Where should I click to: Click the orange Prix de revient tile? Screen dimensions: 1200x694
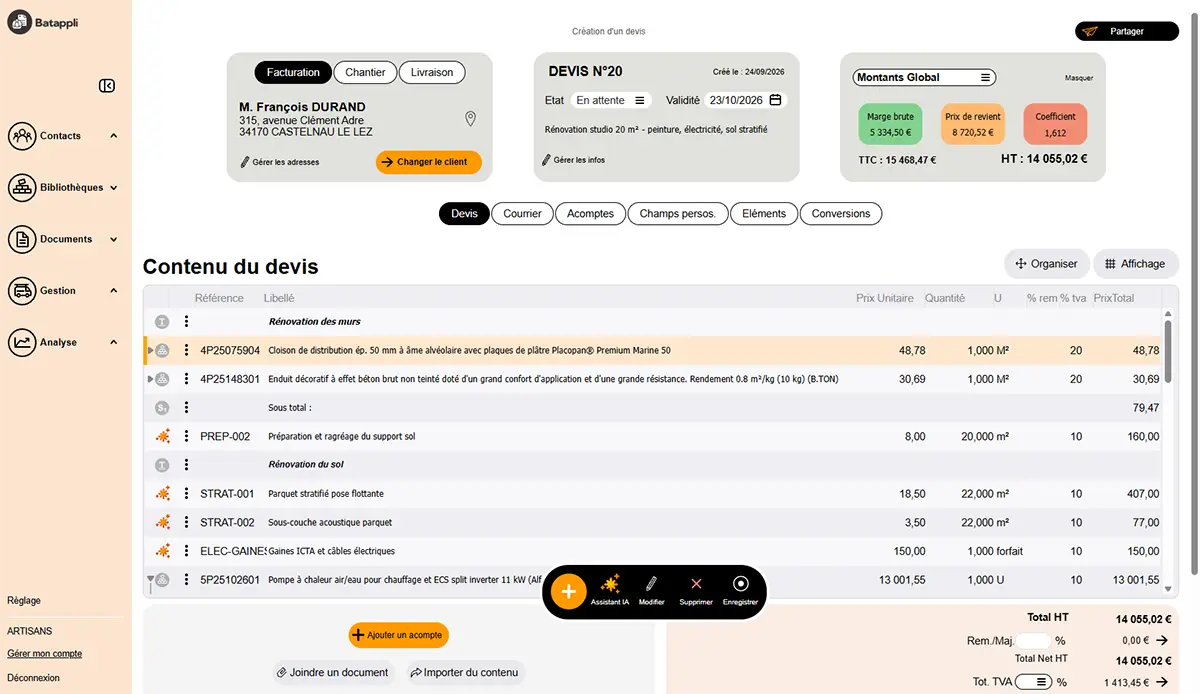[x=972, y=124]
